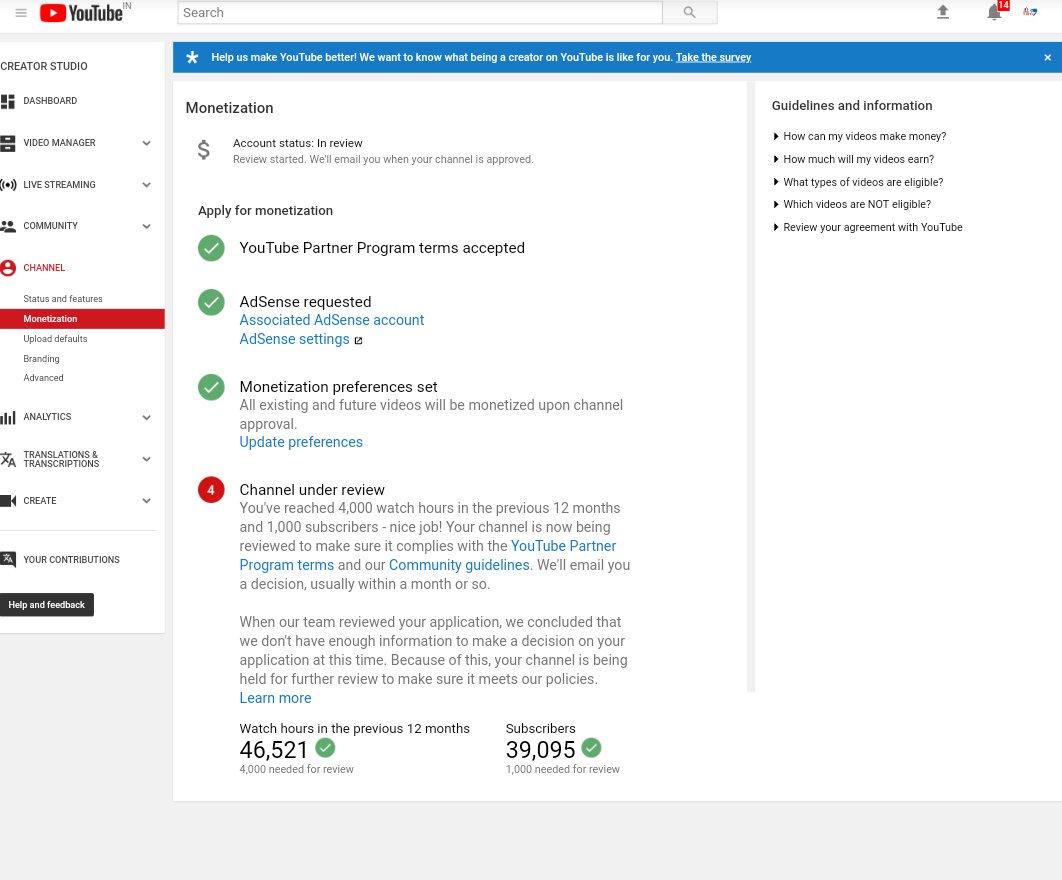The width and height of the screenshot is (1062, 880).
Task: Open the notifications bell
Action: pos(994,12)
